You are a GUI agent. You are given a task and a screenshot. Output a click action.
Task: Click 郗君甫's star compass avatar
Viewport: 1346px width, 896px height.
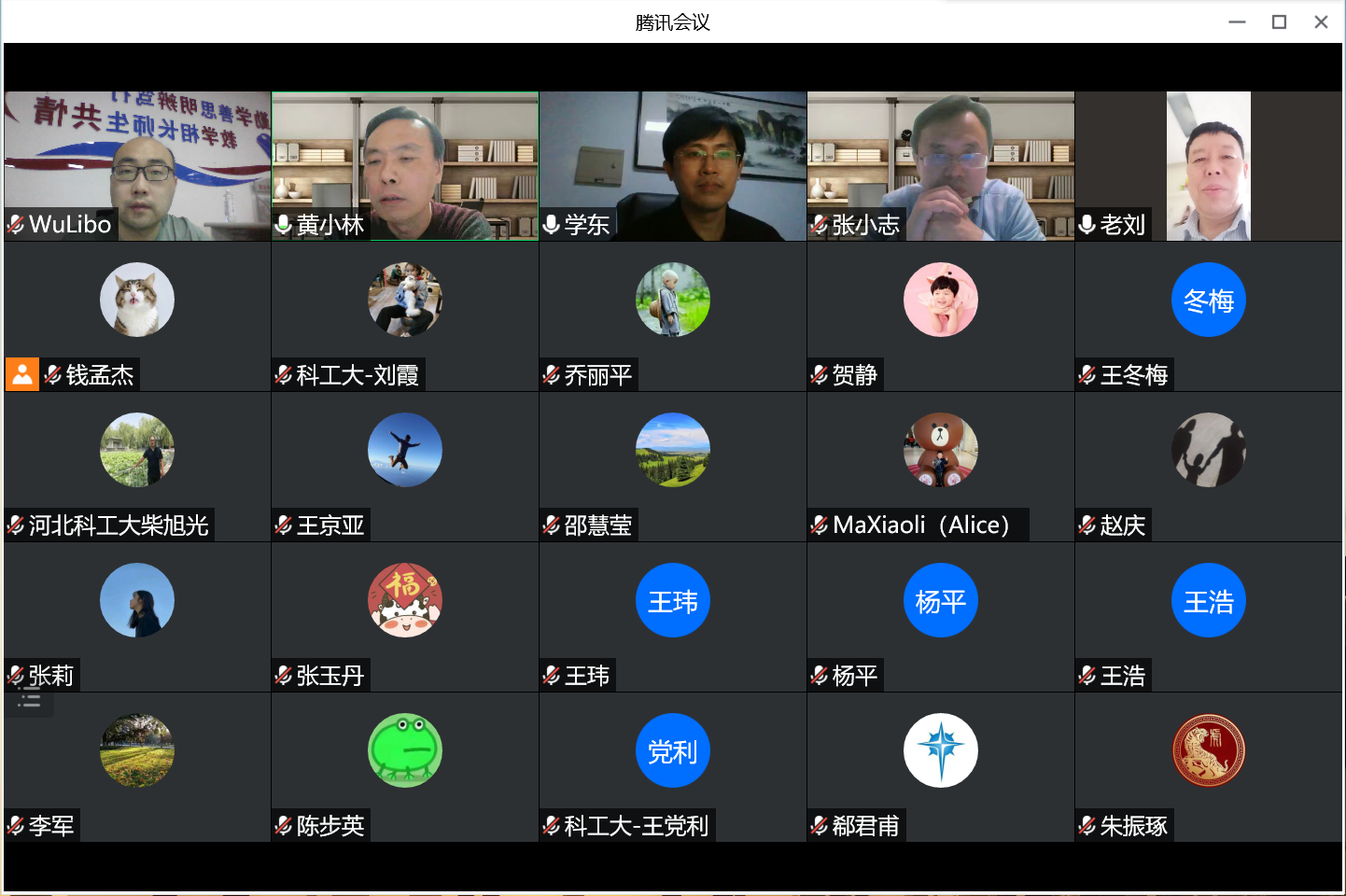click(940, 750)
